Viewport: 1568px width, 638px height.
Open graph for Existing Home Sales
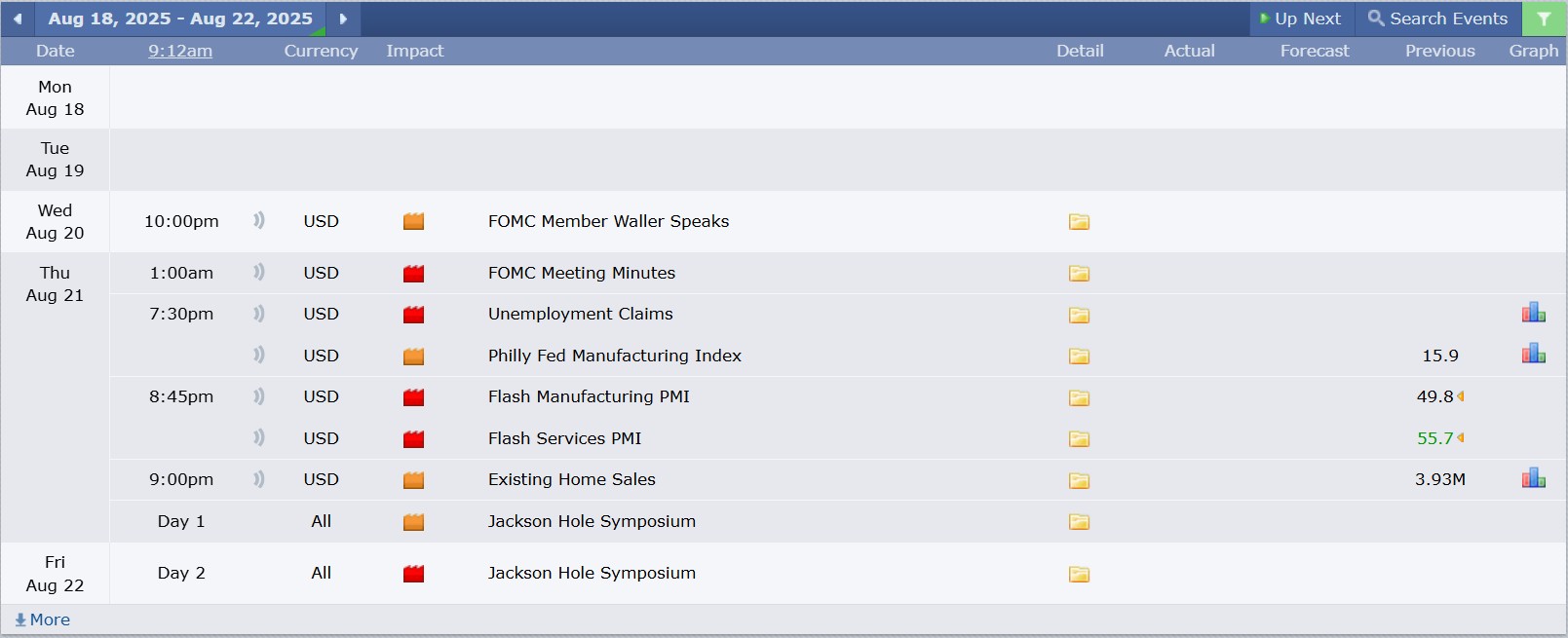(1533, 477)
